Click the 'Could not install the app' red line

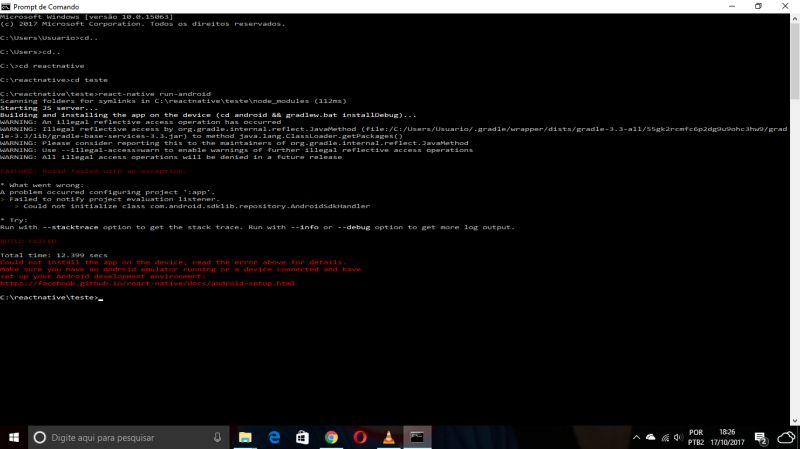(x=173, y=262)
